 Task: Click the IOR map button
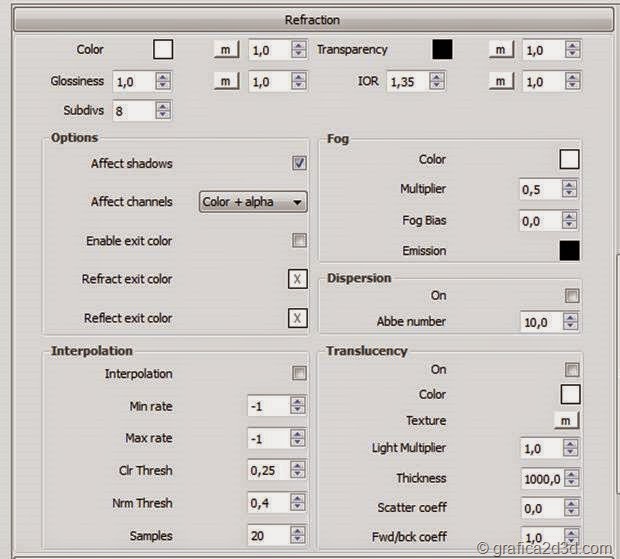[501, 81]
